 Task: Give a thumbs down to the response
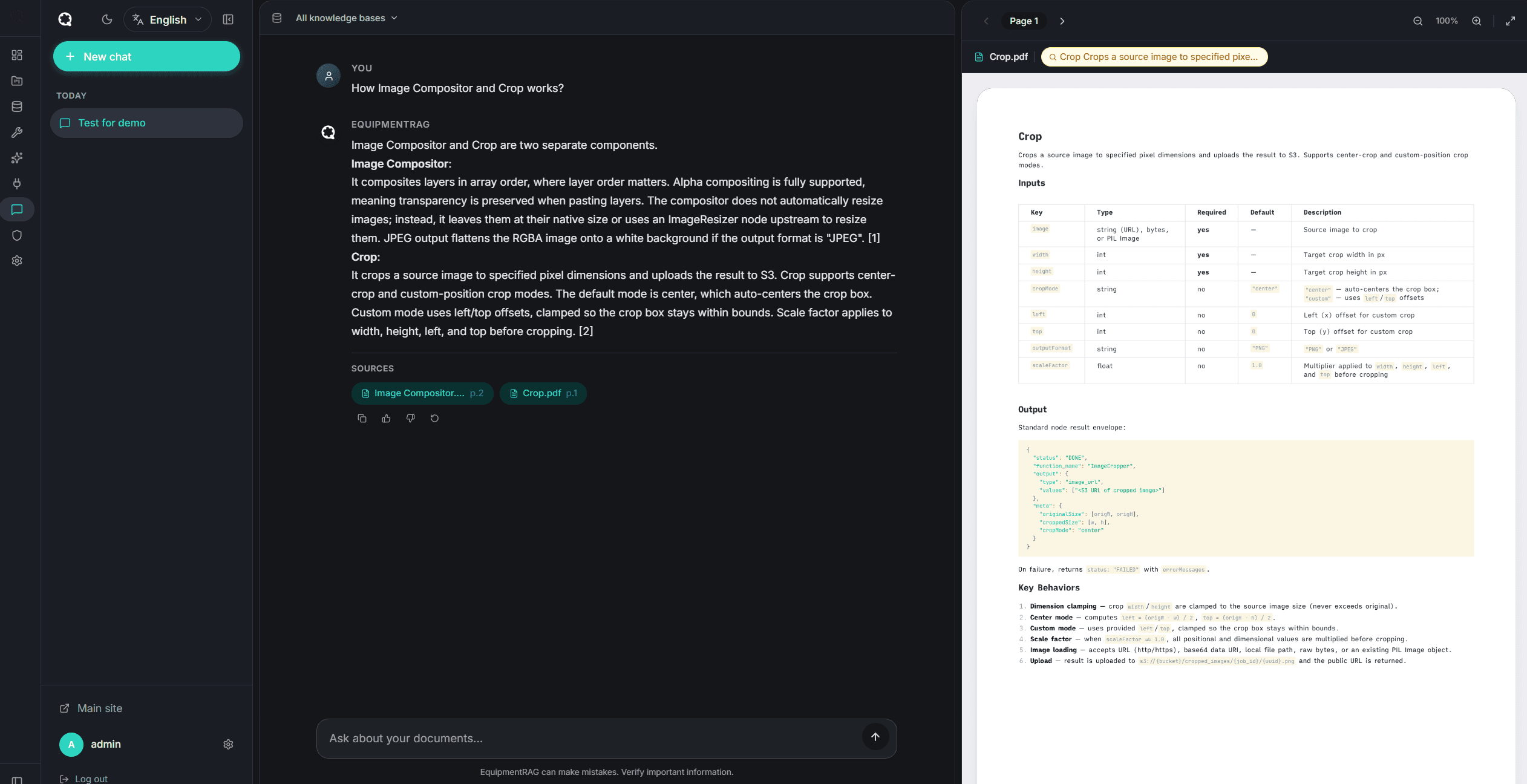411,418
